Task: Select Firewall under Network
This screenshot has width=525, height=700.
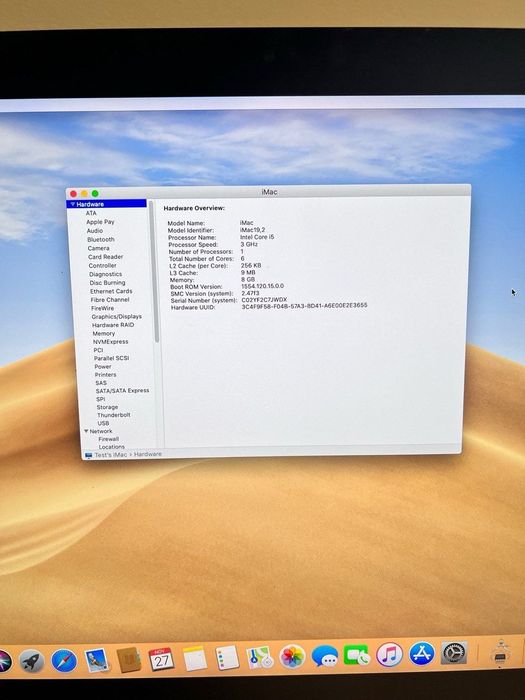Action: (x=108, y=439)
